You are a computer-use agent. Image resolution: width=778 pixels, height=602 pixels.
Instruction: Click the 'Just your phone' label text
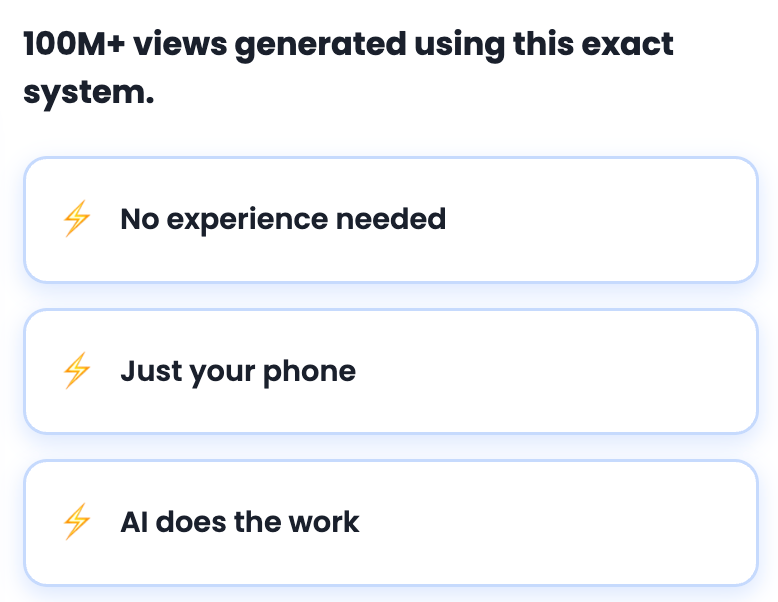[x=238, y=371]
